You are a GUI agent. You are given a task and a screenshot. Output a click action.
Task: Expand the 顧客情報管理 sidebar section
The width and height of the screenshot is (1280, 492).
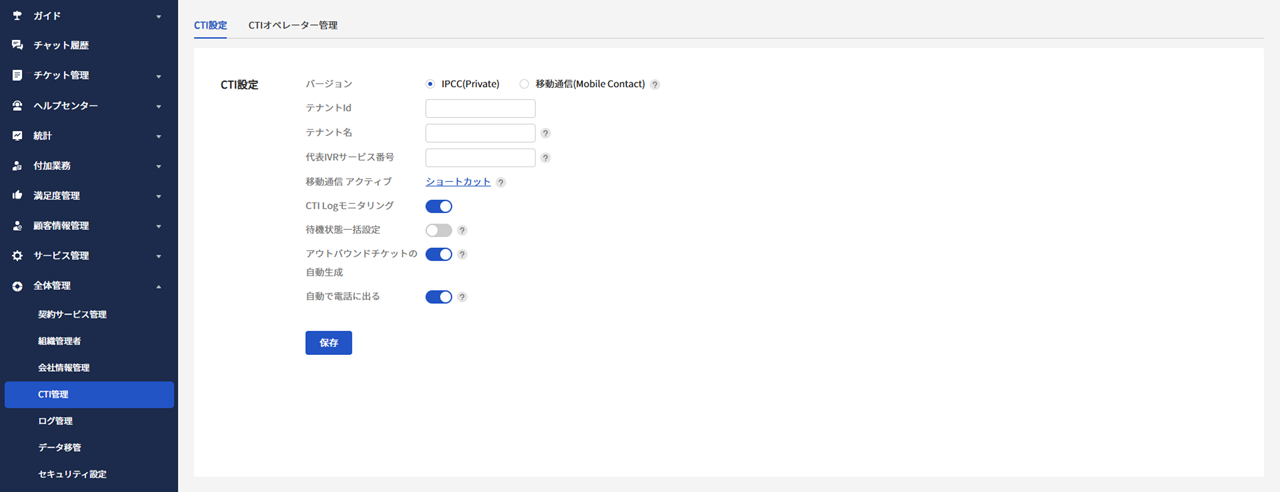coord(158,226)
